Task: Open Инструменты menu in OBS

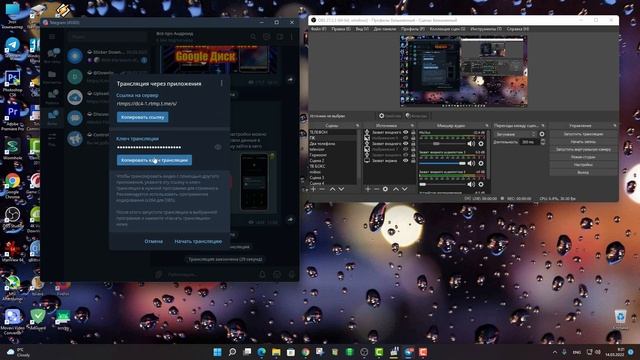Action: click(486, 29)
